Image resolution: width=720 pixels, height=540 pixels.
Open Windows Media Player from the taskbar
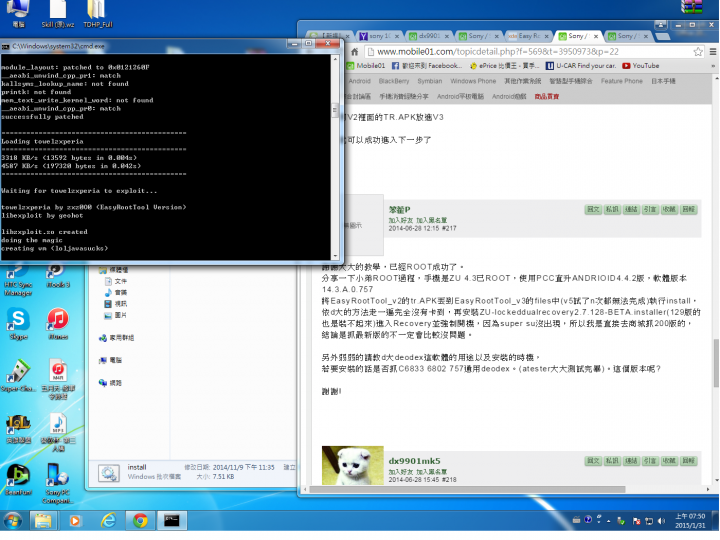click(74, 521)
